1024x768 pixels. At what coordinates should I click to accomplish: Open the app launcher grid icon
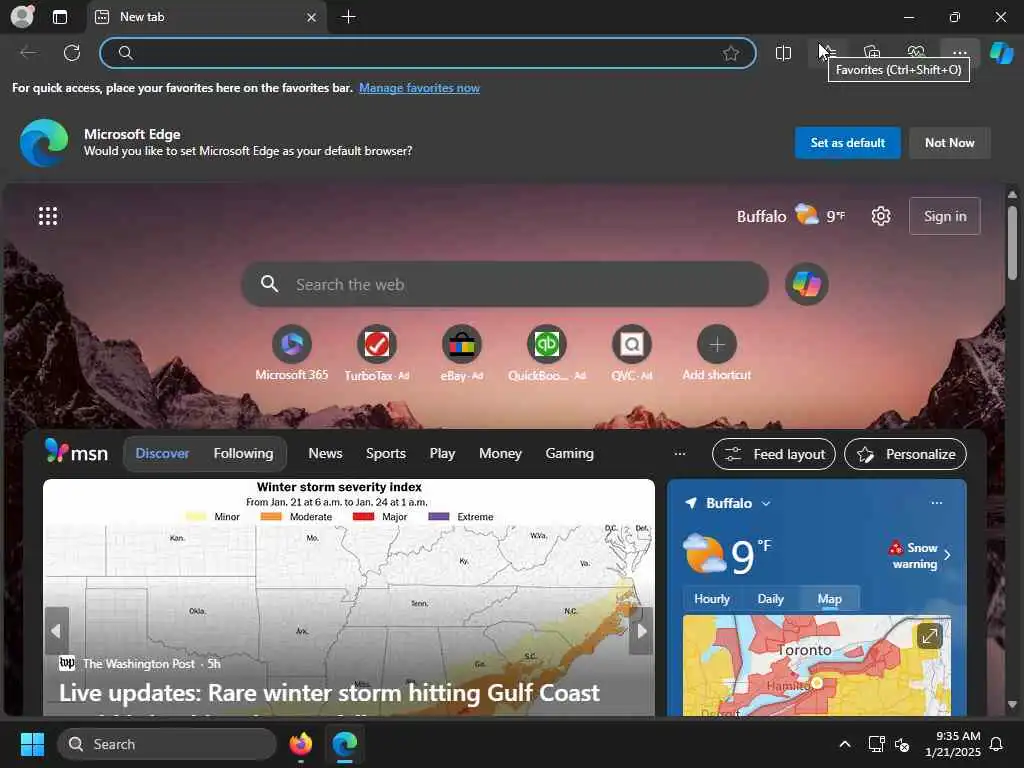tap(48, 216)
